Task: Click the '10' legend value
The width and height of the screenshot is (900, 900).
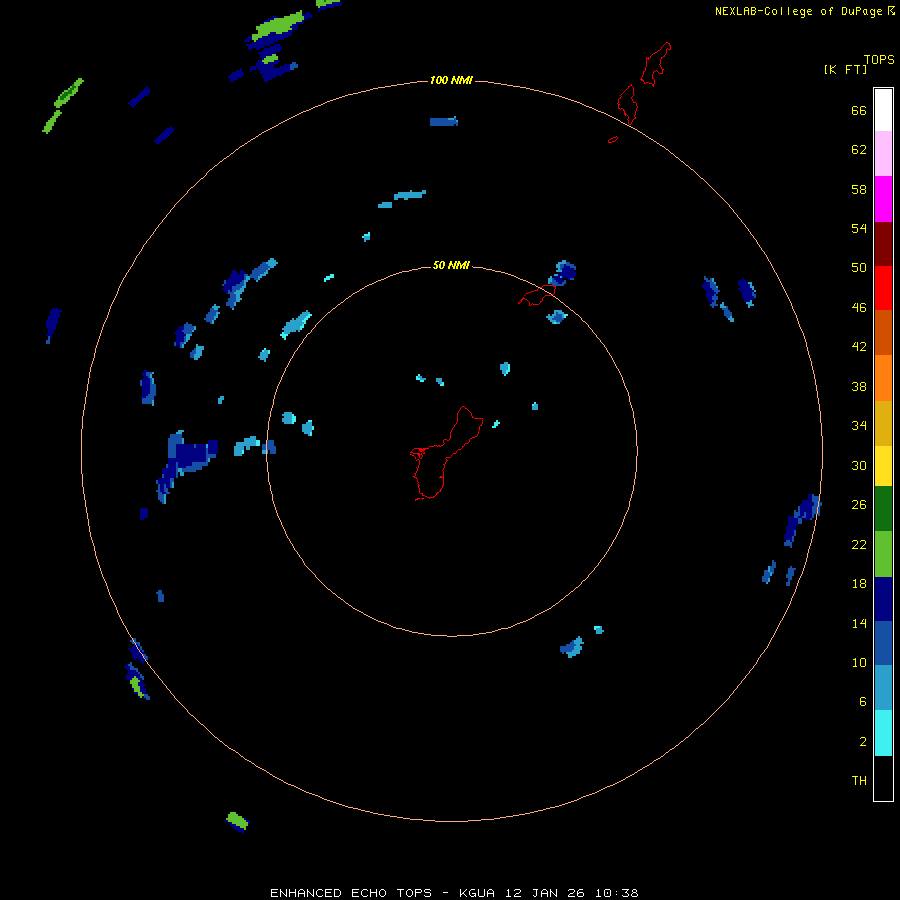Action: click(859, 663)
